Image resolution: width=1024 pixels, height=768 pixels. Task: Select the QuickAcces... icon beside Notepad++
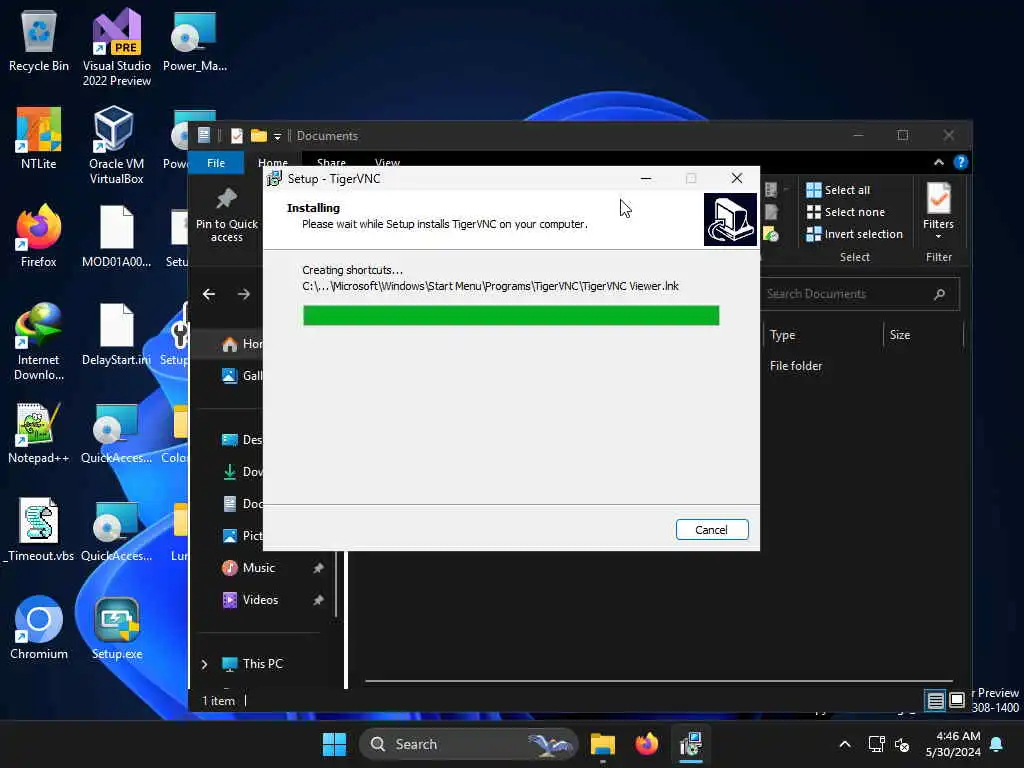coord(116,432)
